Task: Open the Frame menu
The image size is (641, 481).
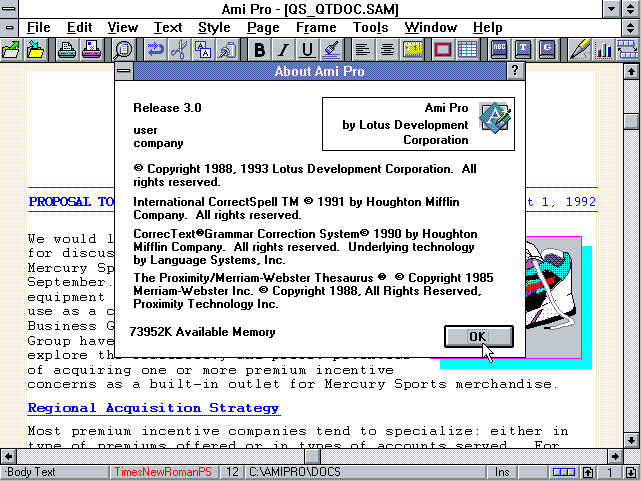Action: point(316,27)
